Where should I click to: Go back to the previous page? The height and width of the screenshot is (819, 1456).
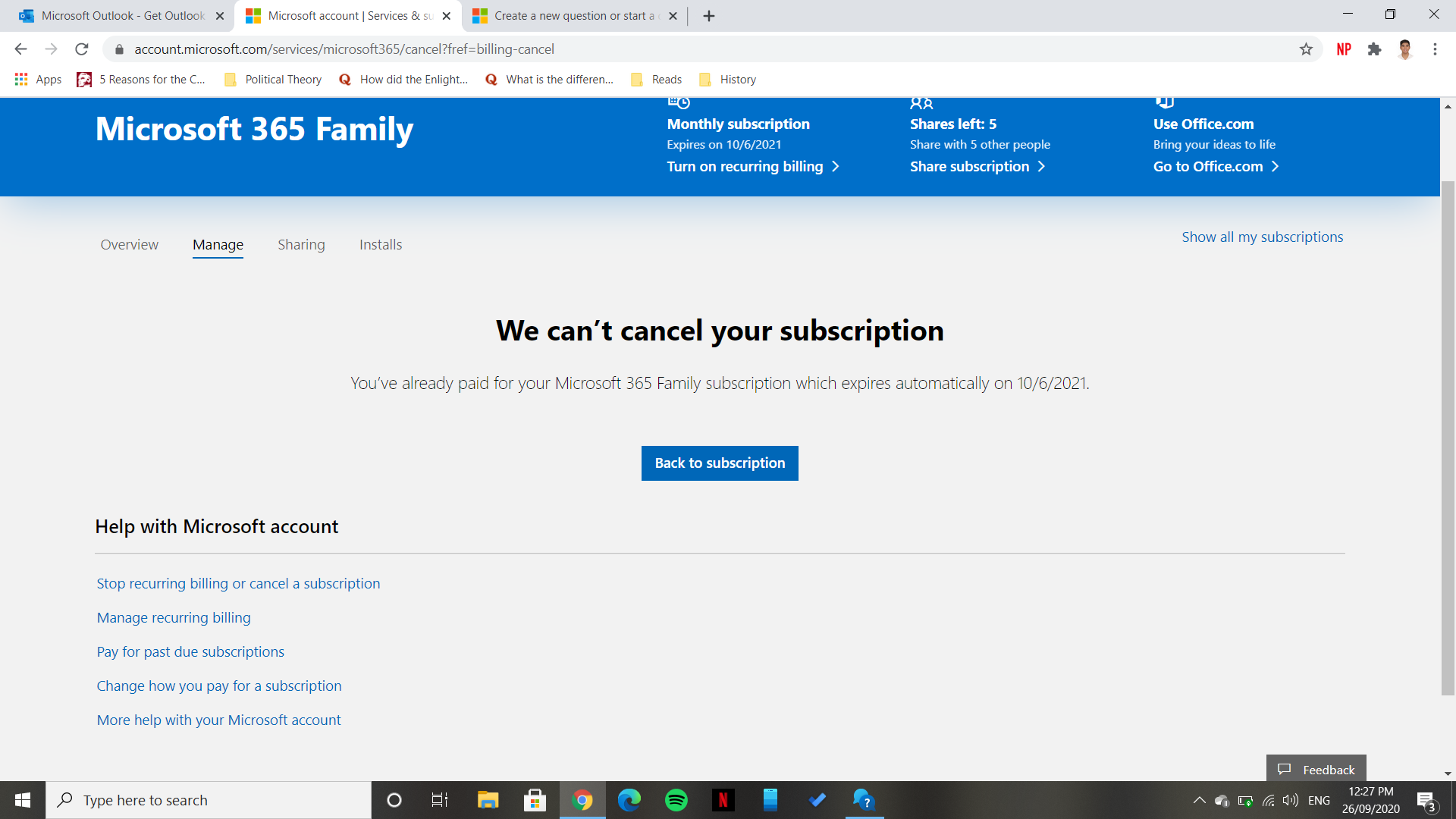(x=20, y=49)
